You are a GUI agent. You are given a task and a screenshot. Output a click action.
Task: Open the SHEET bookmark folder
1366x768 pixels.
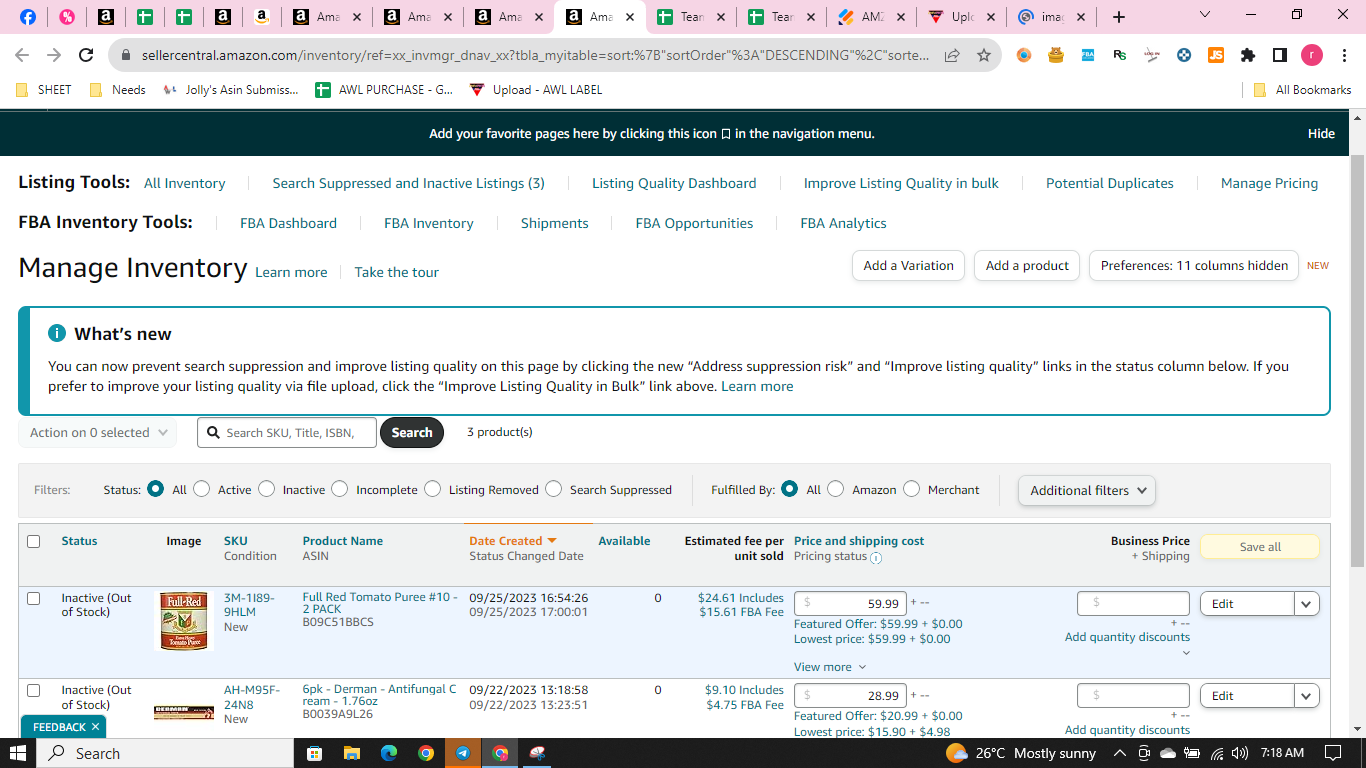[45, 90]
